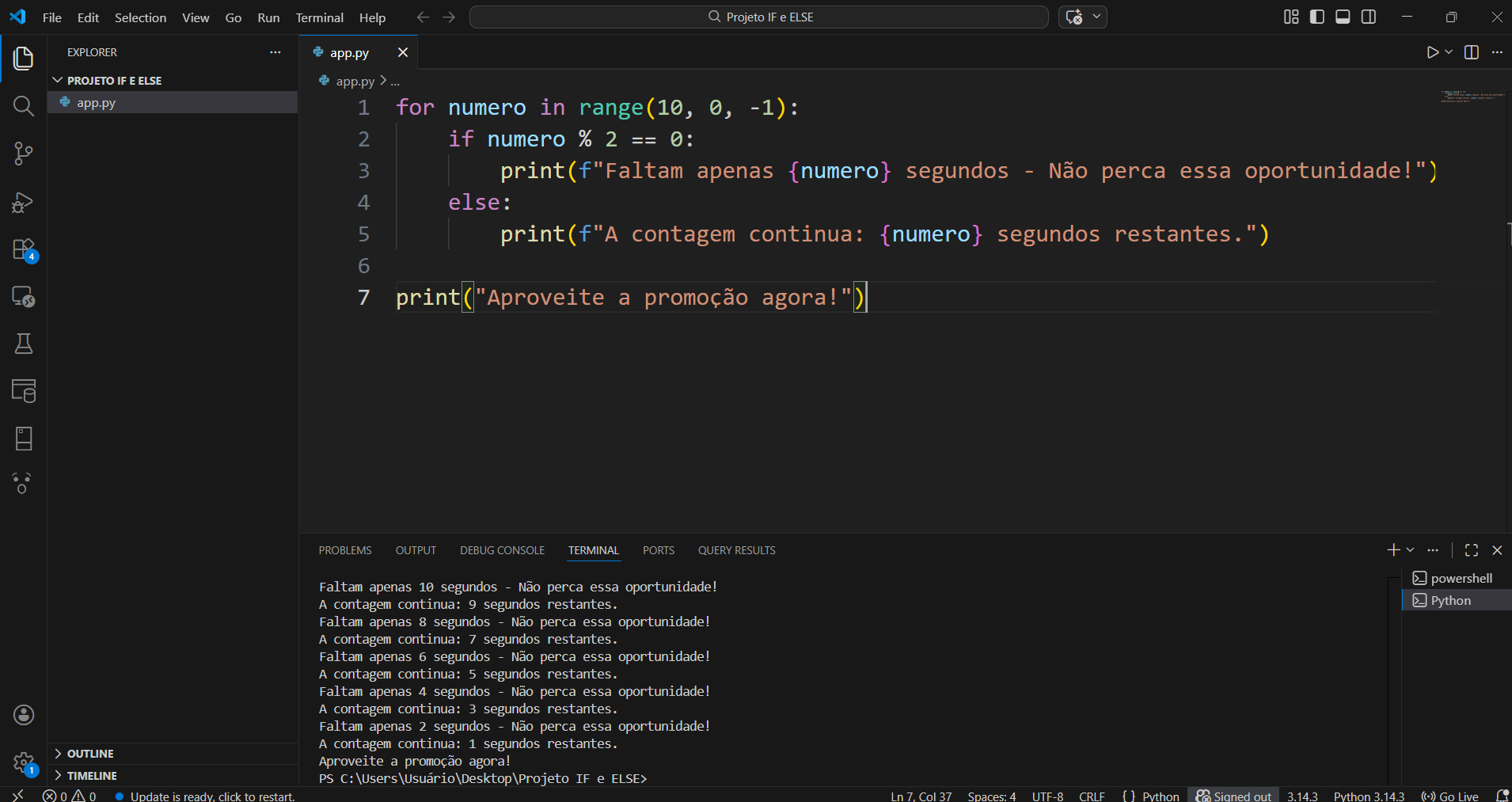Click Go Live in status bar
The image size is (1512, 802).
coord(1450,796)
